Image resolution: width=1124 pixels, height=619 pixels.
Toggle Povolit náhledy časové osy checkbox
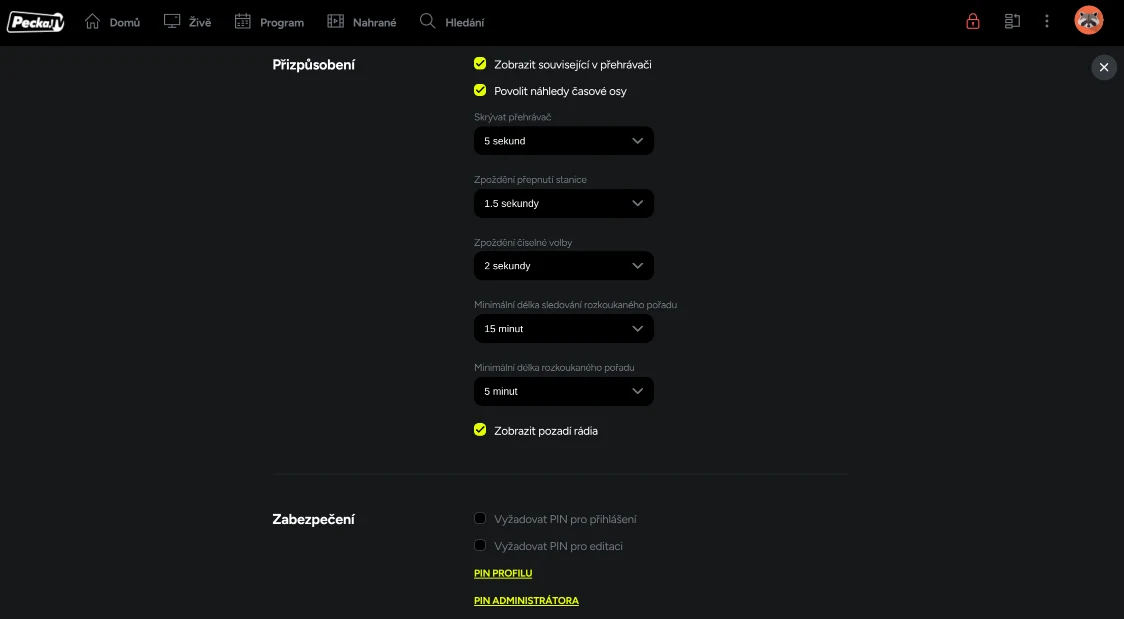click(480, 91)
